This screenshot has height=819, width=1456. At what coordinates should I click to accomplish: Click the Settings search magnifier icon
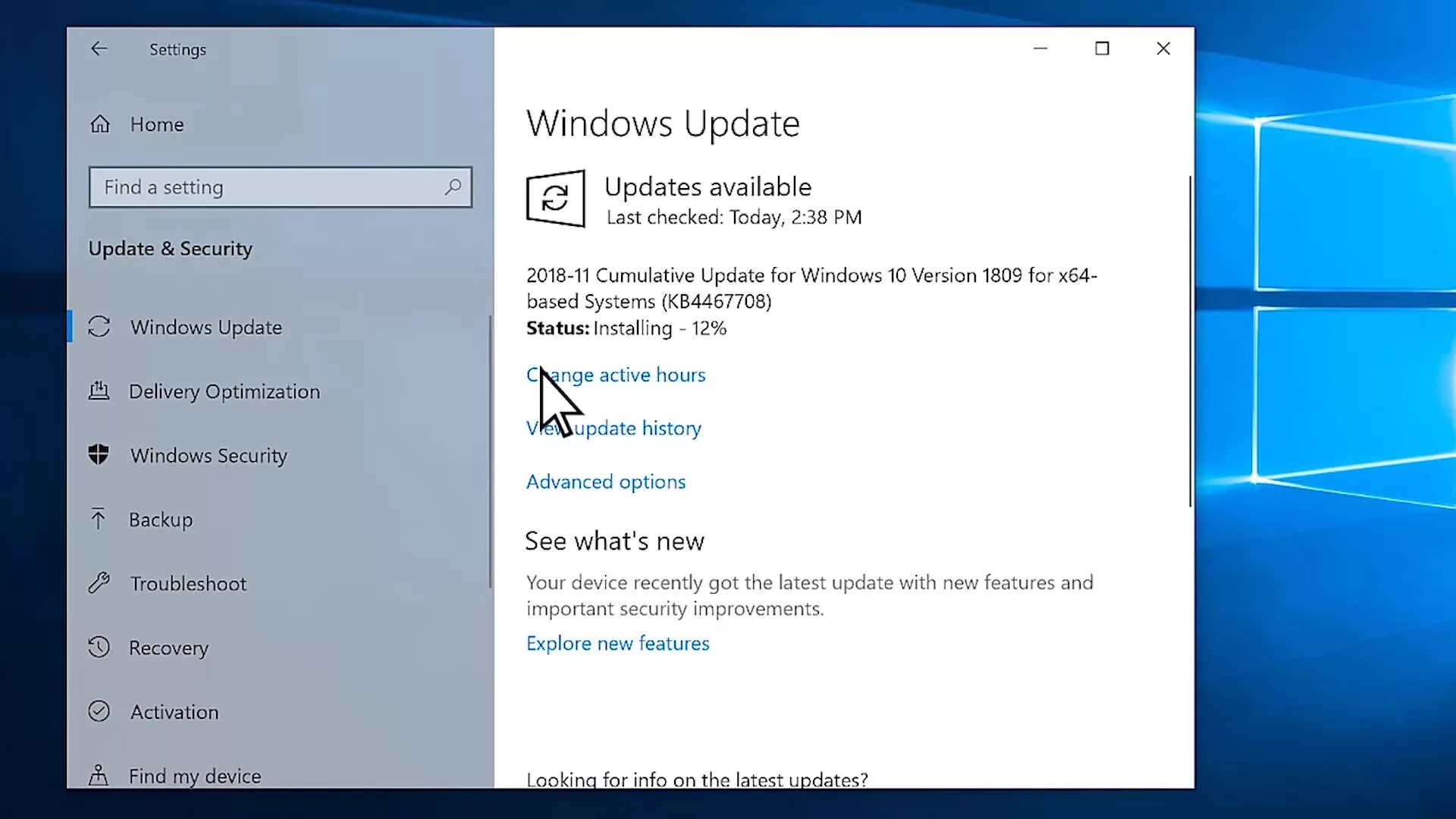pyautogui.click(x=451, y=187)
